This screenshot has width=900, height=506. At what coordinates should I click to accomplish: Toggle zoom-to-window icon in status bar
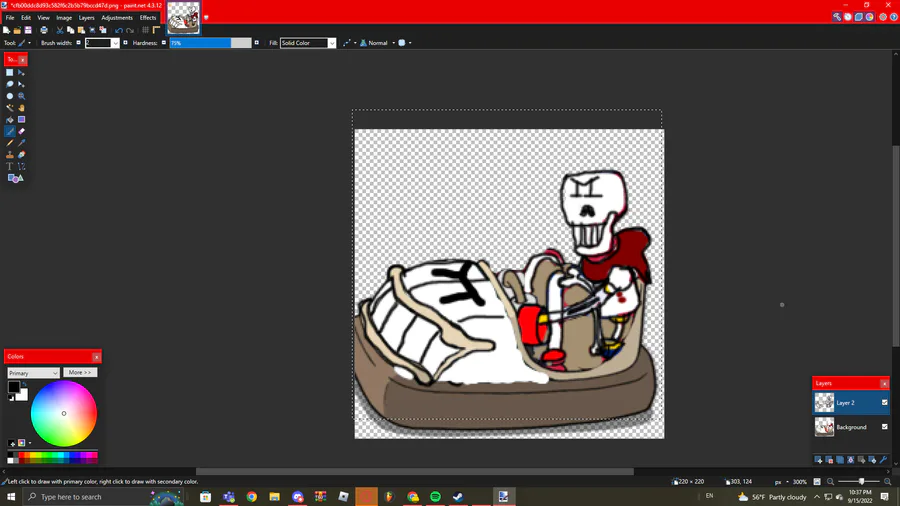(817, 481)
